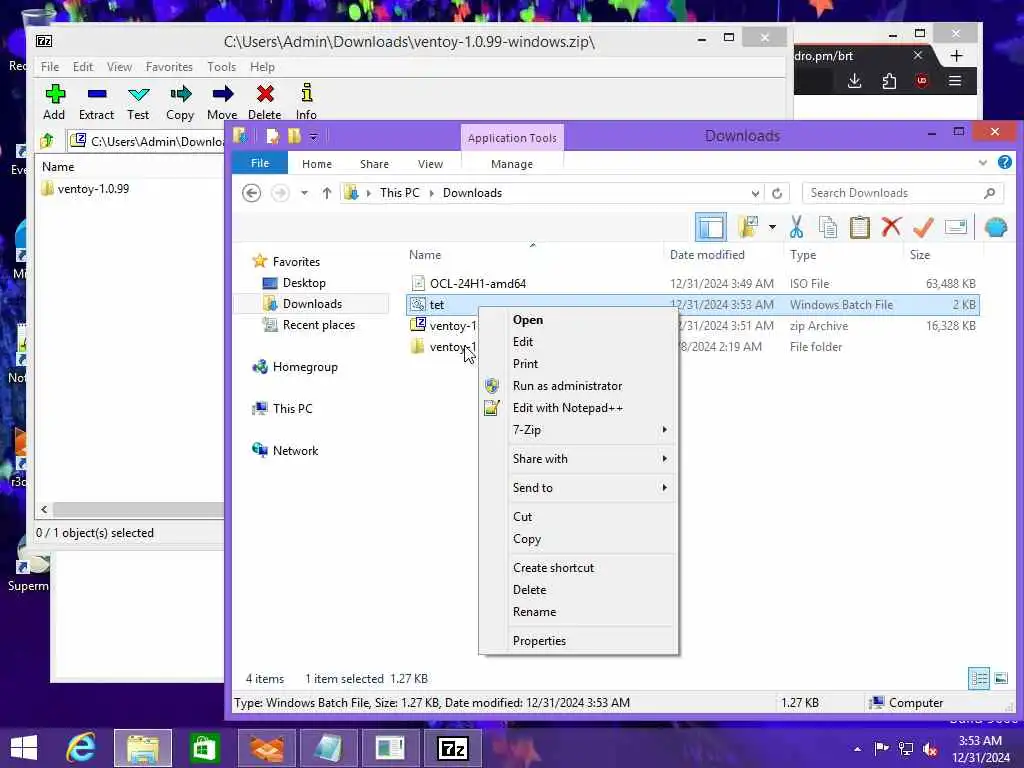Click the Copy pages icon in Explorer toolbar
1024x768 pixels.
[827, 227]
